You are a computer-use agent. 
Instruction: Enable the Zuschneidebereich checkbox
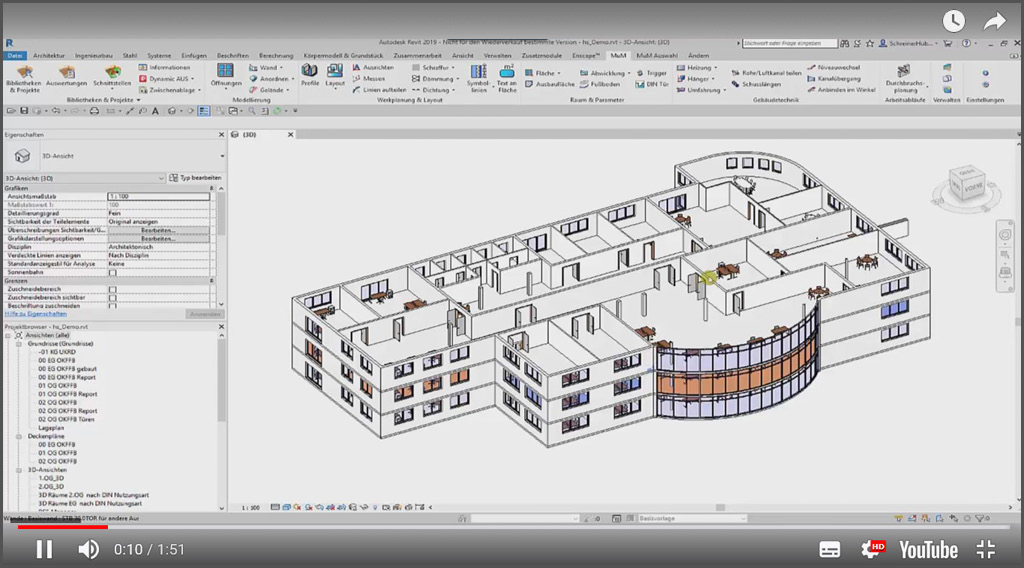112,289
